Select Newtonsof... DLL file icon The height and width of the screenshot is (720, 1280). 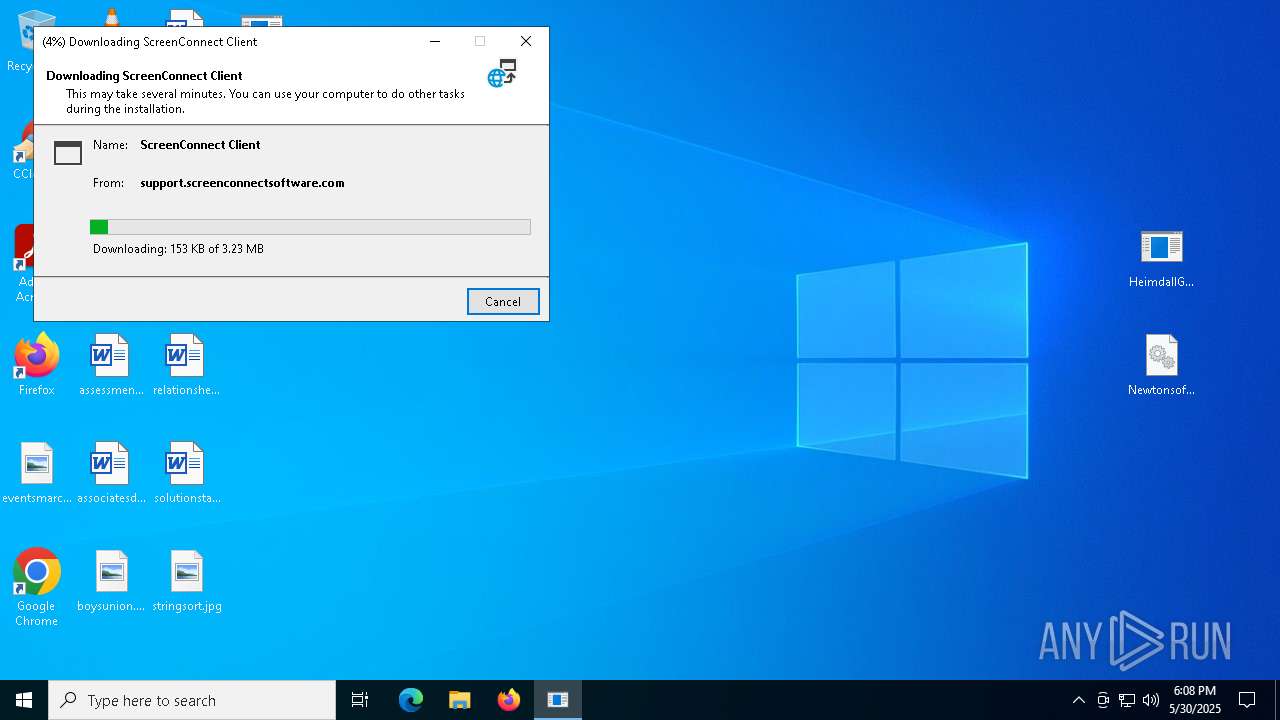(x=1161, y=365)
